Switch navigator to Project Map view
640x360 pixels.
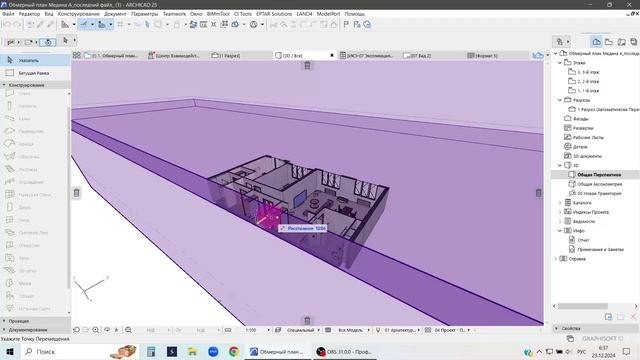point(596,42)
